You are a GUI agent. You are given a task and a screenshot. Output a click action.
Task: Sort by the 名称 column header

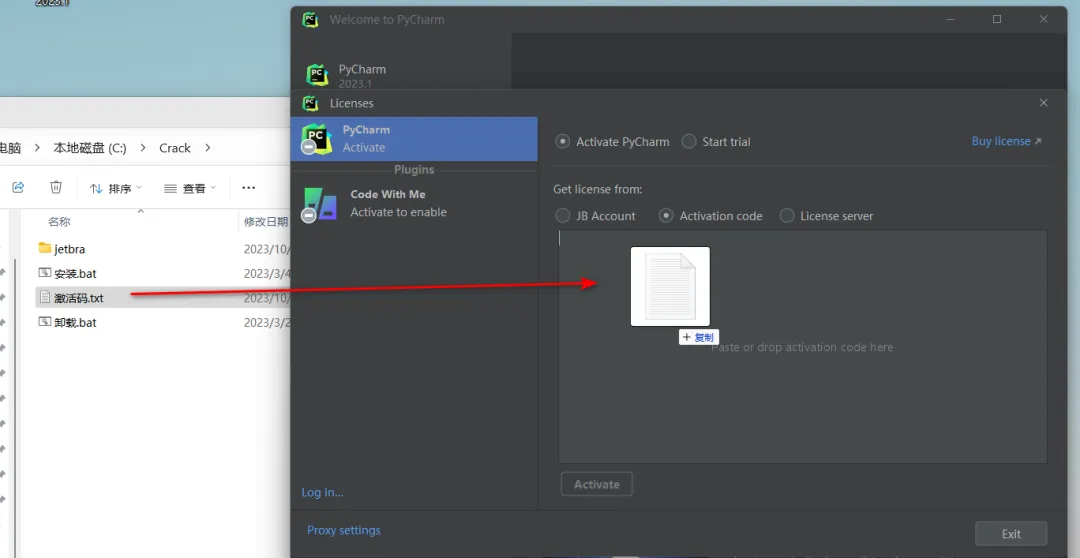point(59,221)
